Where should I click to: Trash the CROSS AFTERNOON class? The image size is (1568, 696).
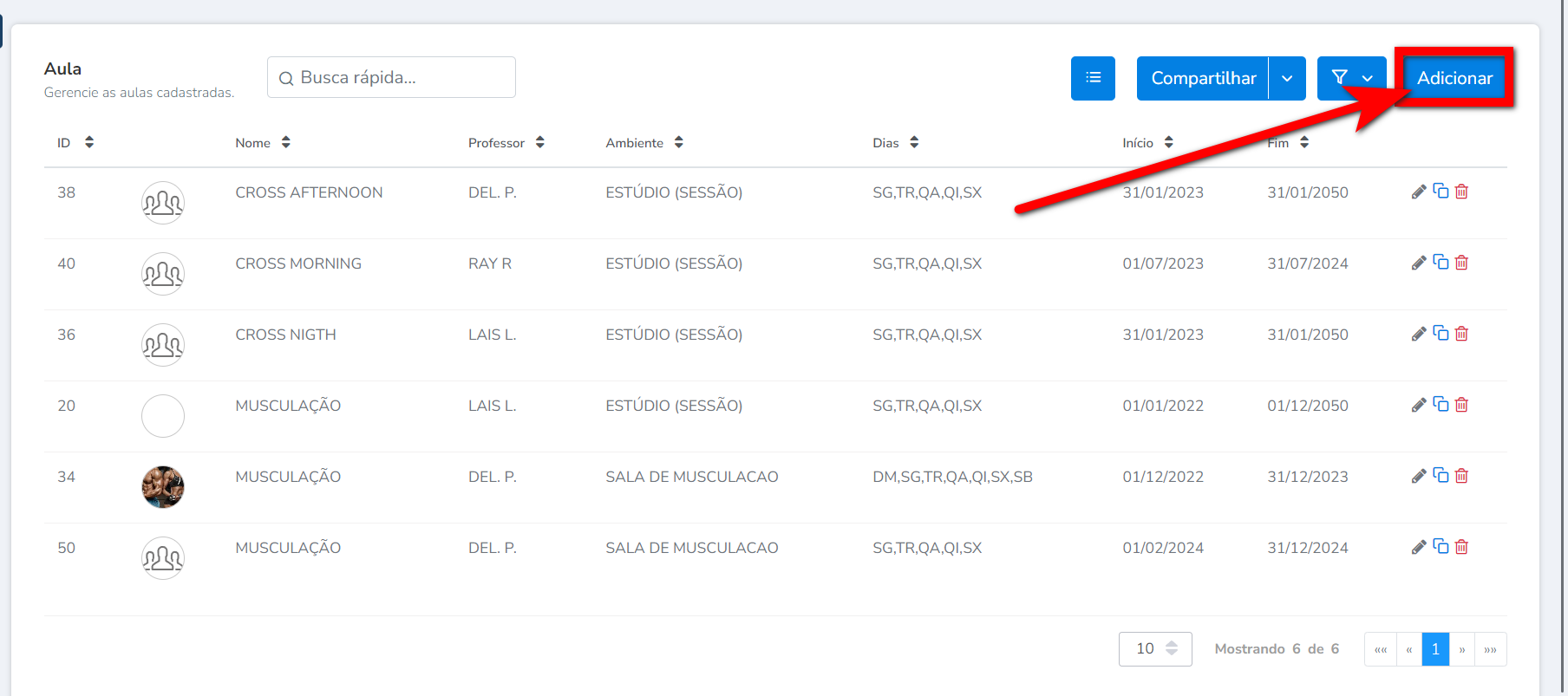(x=1461, y=192)
